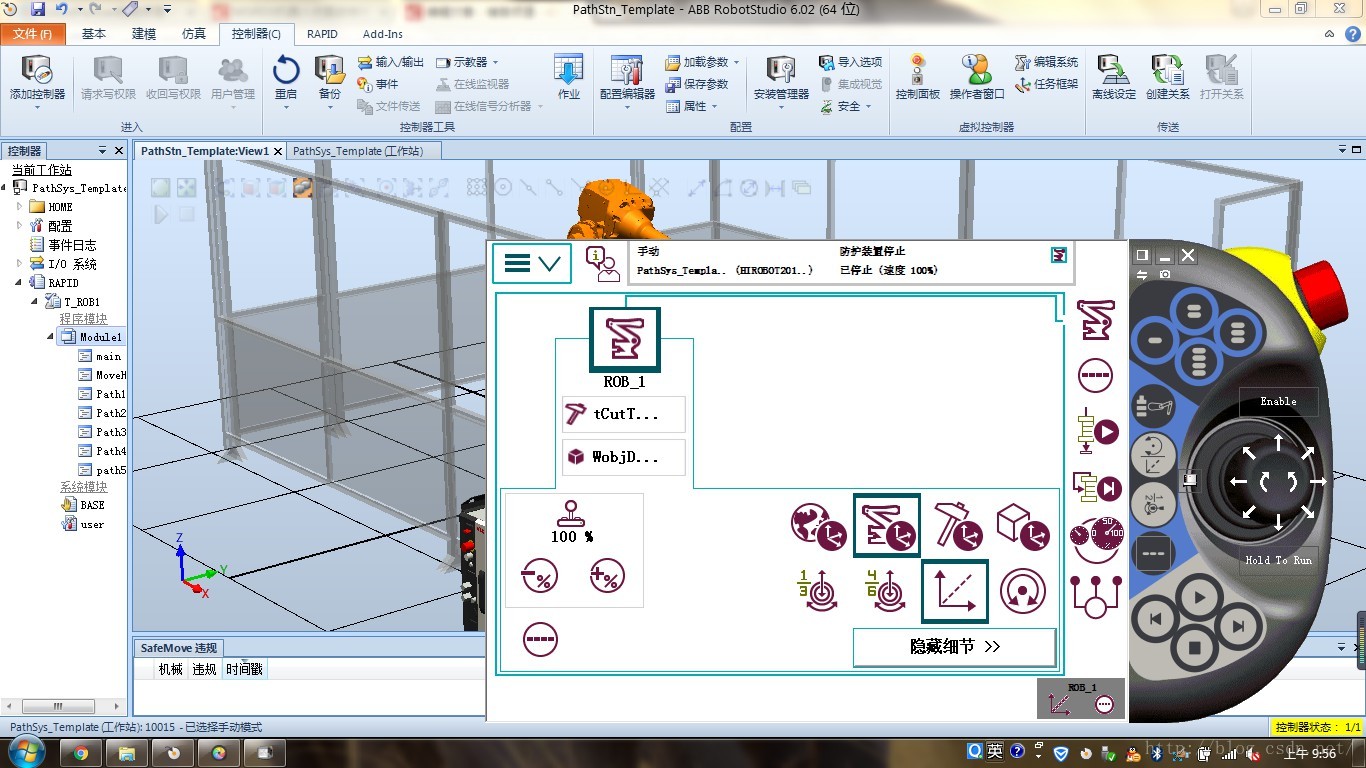The height and width of the screenshot is (768, 1366).
Task: Select linear motion mode
Action: point(954,591)
